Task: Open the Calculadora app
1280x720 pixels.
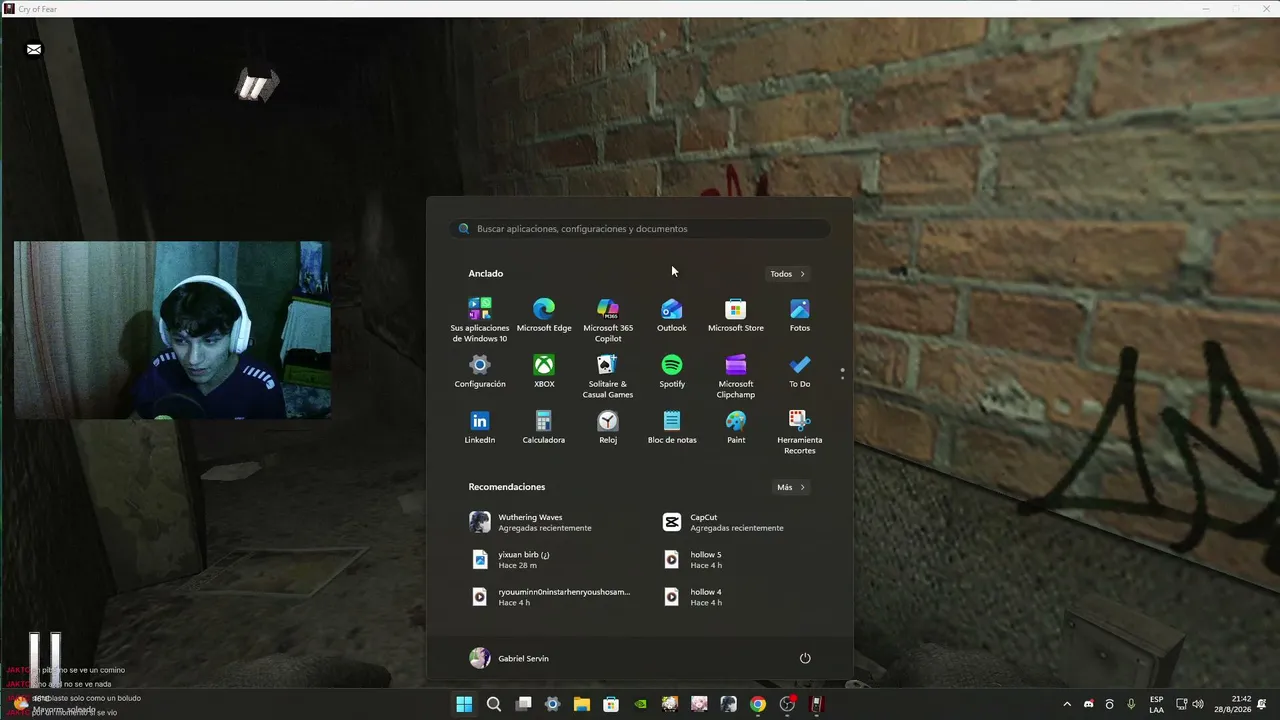Action: pyautogui.click(x=544, y=428)
